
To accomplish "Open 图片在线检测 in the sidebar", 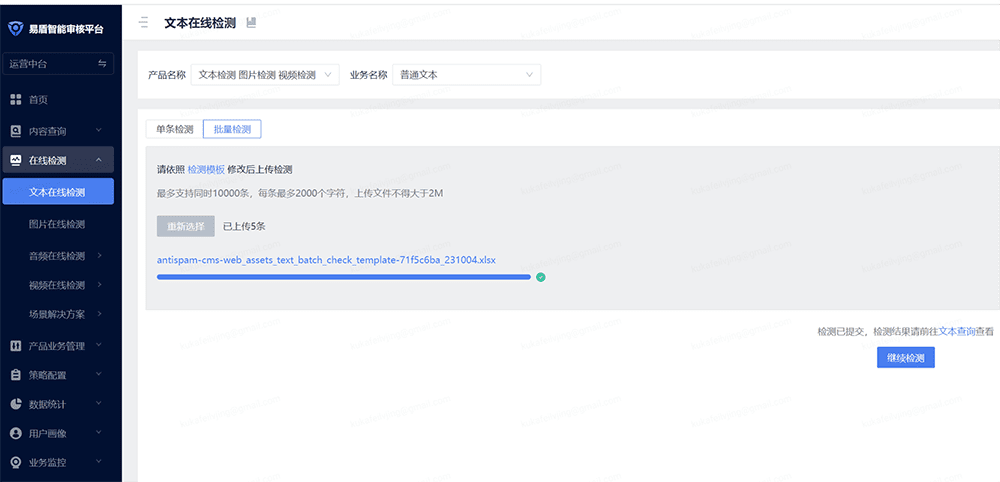I will [x=57, y=224].
